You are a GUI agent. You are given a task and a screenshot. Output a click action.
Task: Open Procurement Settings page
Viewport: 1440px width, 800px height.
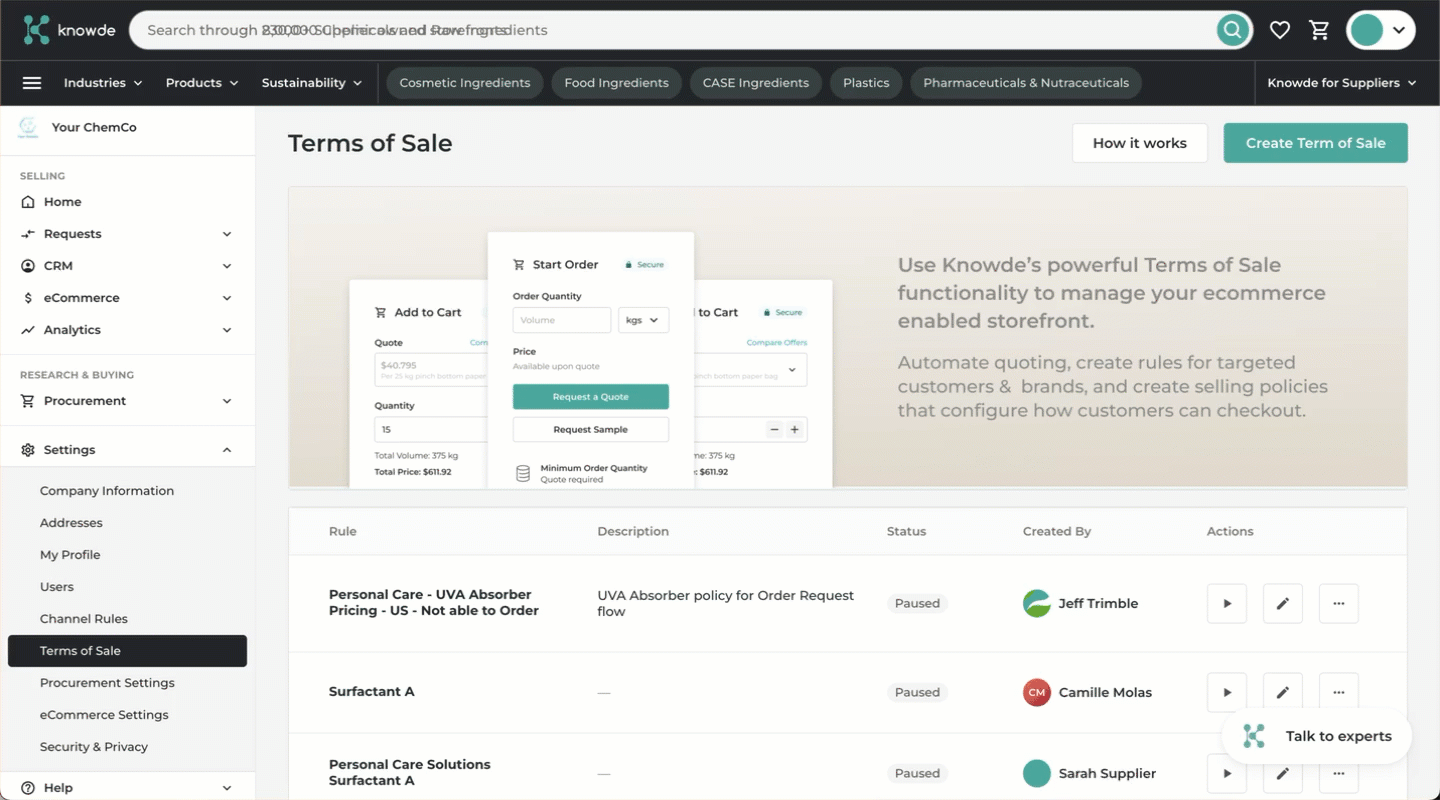point(107,683)
